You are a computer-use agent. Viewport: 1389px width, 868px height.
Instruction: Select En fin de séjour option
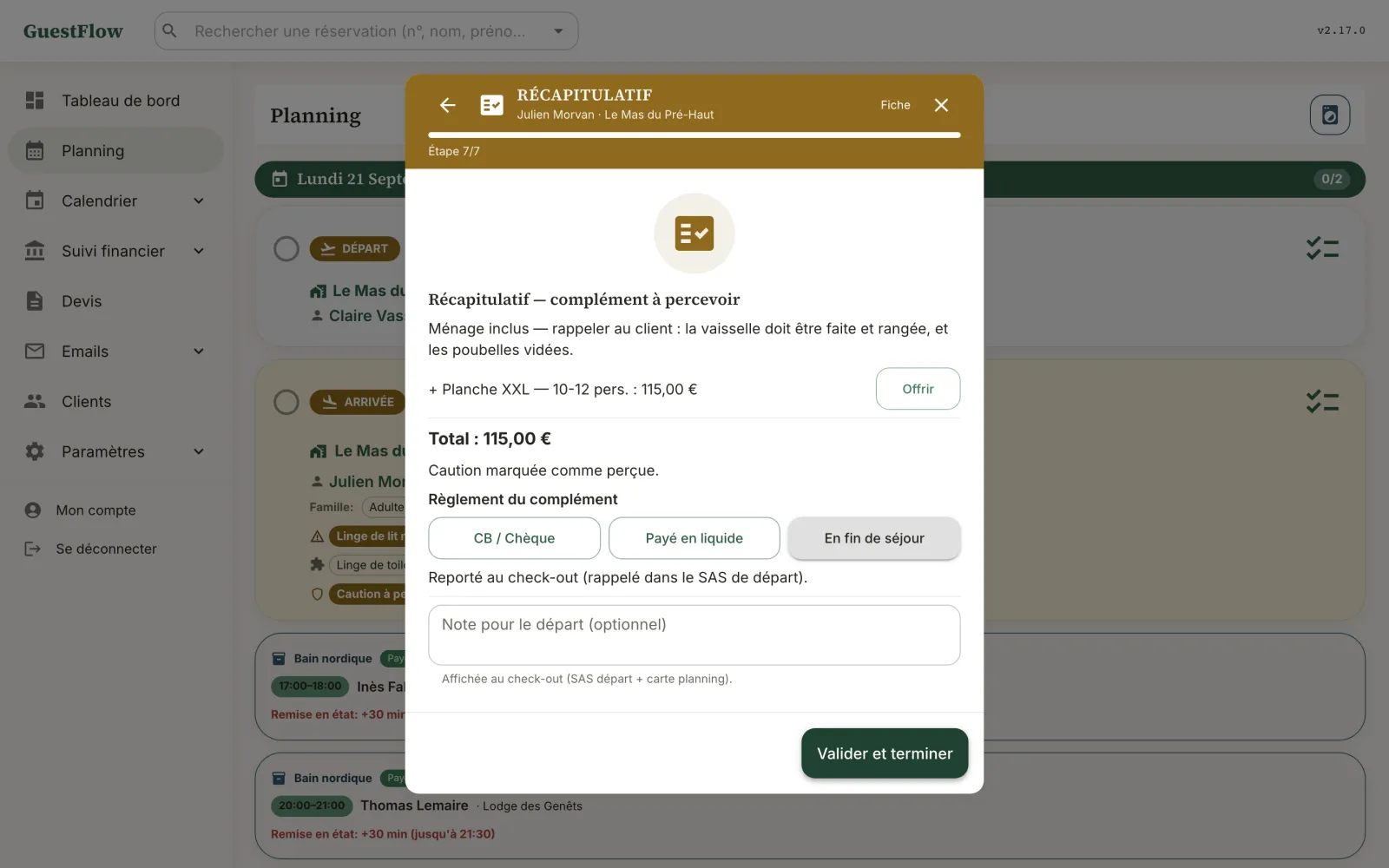[874, 538]
